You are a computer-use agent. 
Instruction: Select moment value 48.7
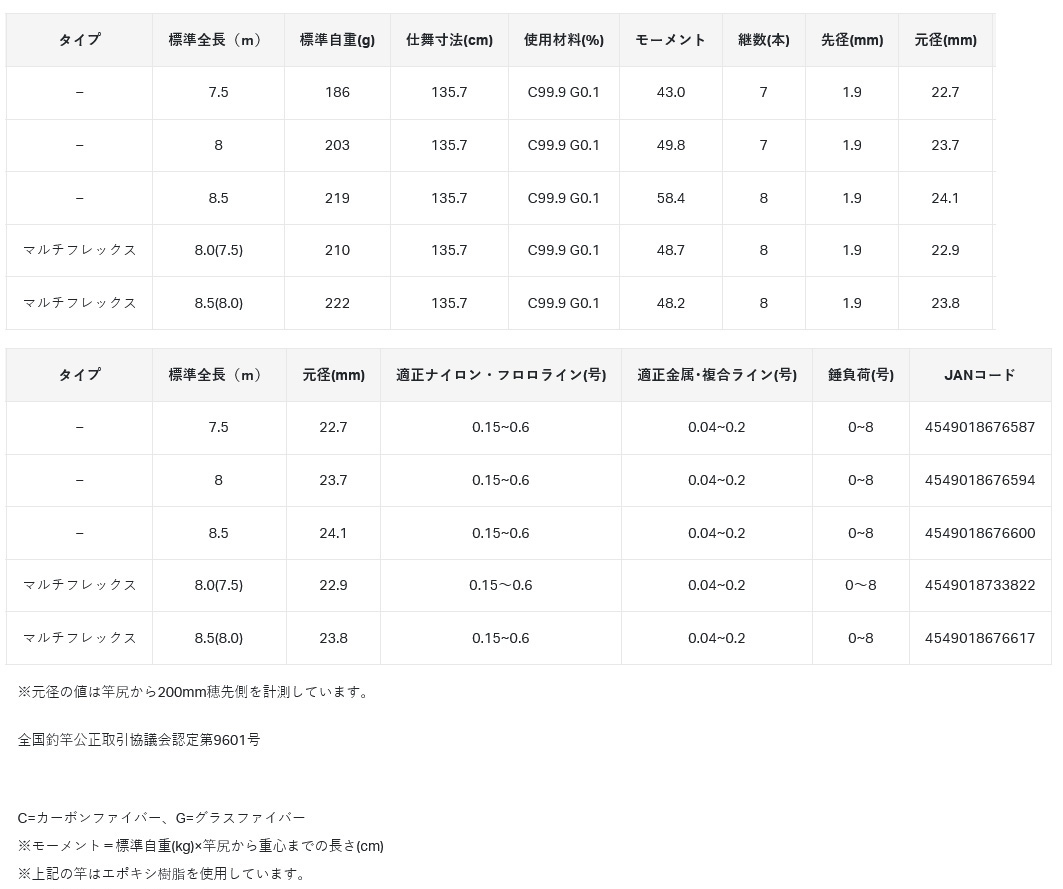point(670,250)
